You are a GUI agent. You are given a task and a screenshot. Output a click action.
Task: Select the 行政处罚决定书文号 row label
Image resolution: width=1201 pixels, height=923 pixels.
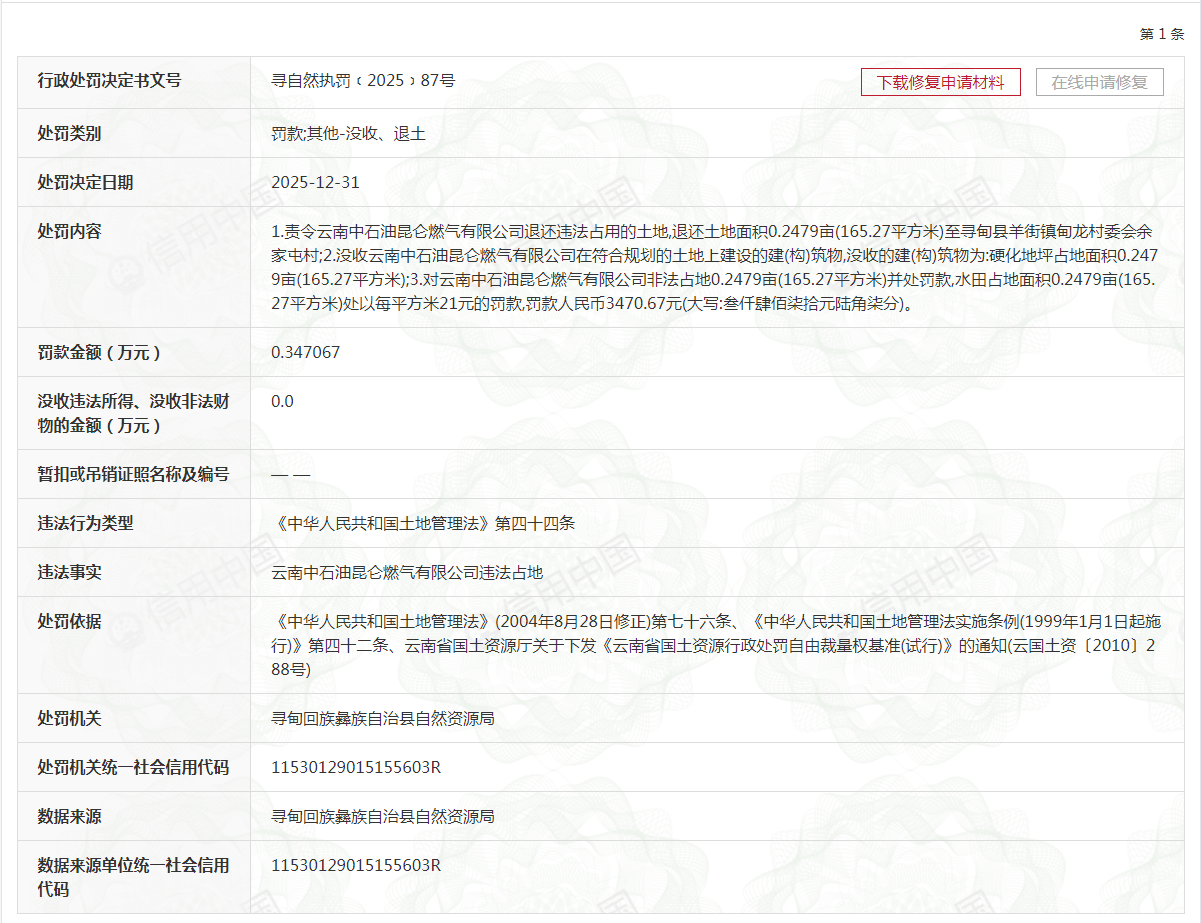[109, 81]
